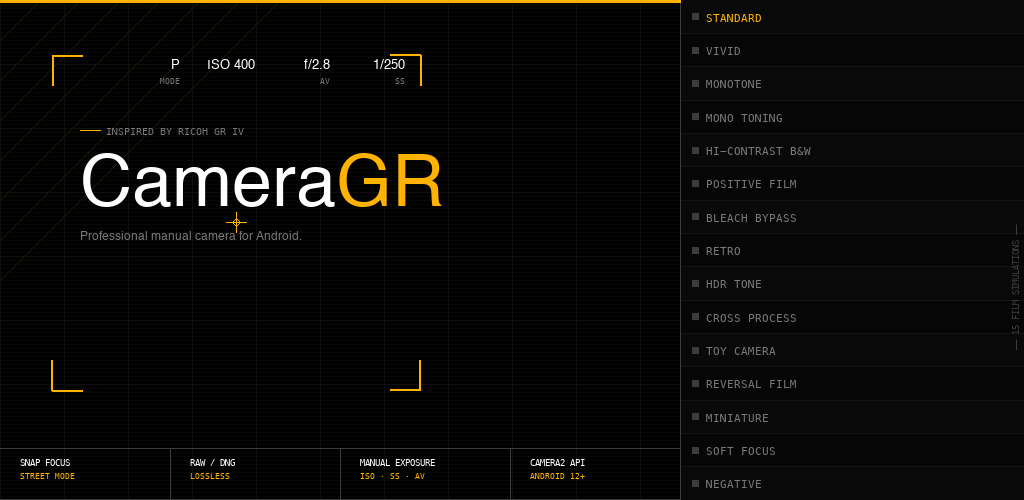Click the square marker beside NEGATIVE
1024x500 pixels.
696,483
